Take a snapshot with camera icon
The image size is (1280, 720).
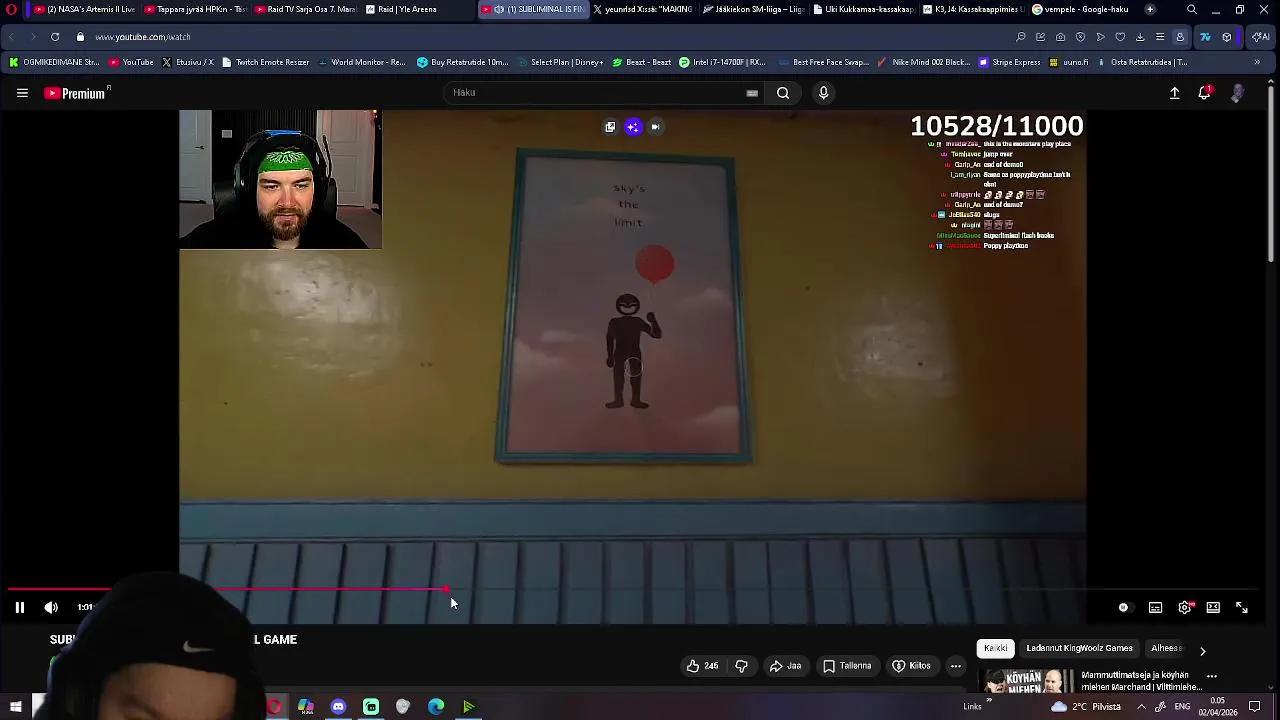(1060, 37)
